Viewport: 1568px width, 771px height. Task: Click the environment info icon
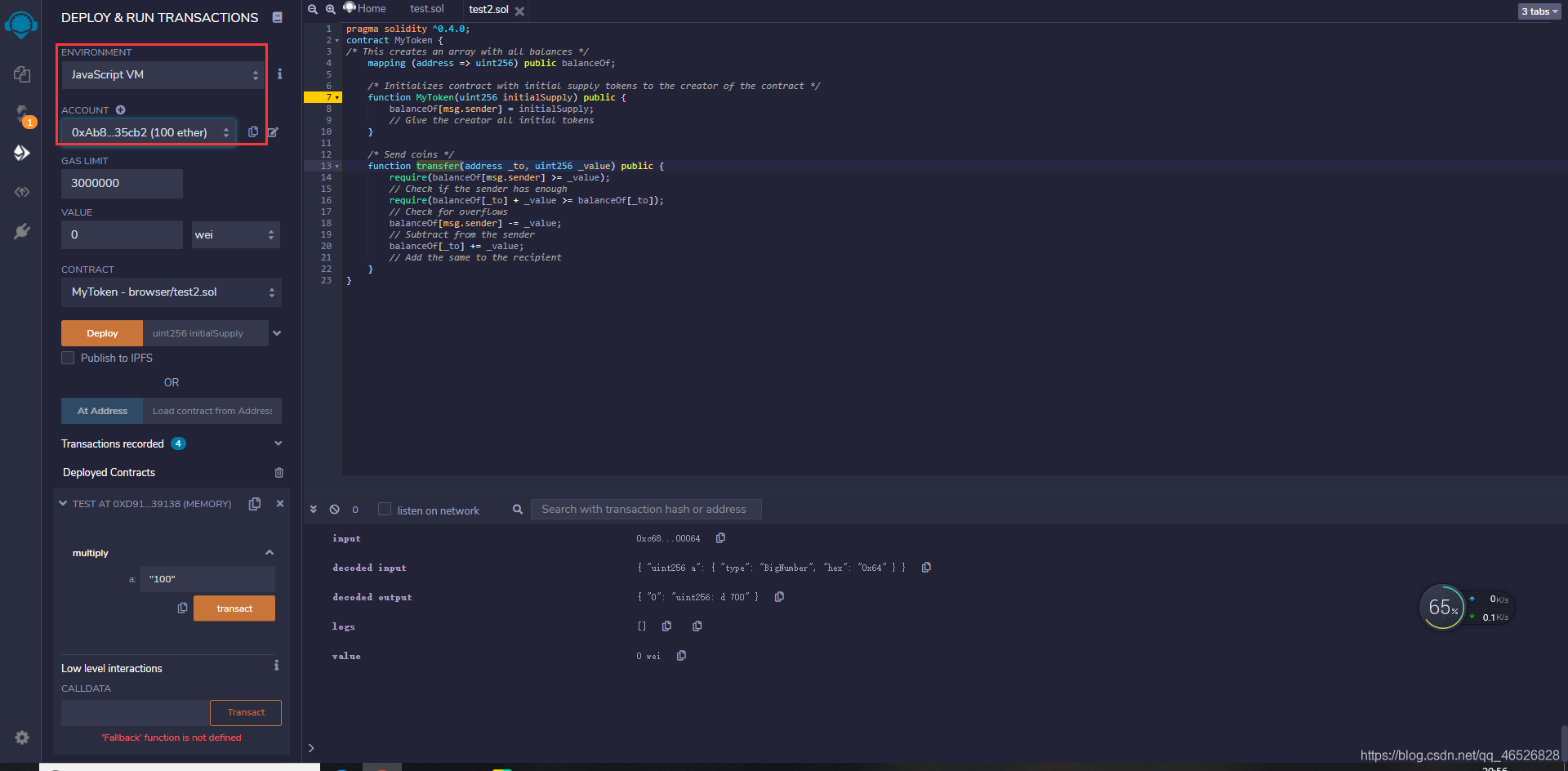[279, 74]
